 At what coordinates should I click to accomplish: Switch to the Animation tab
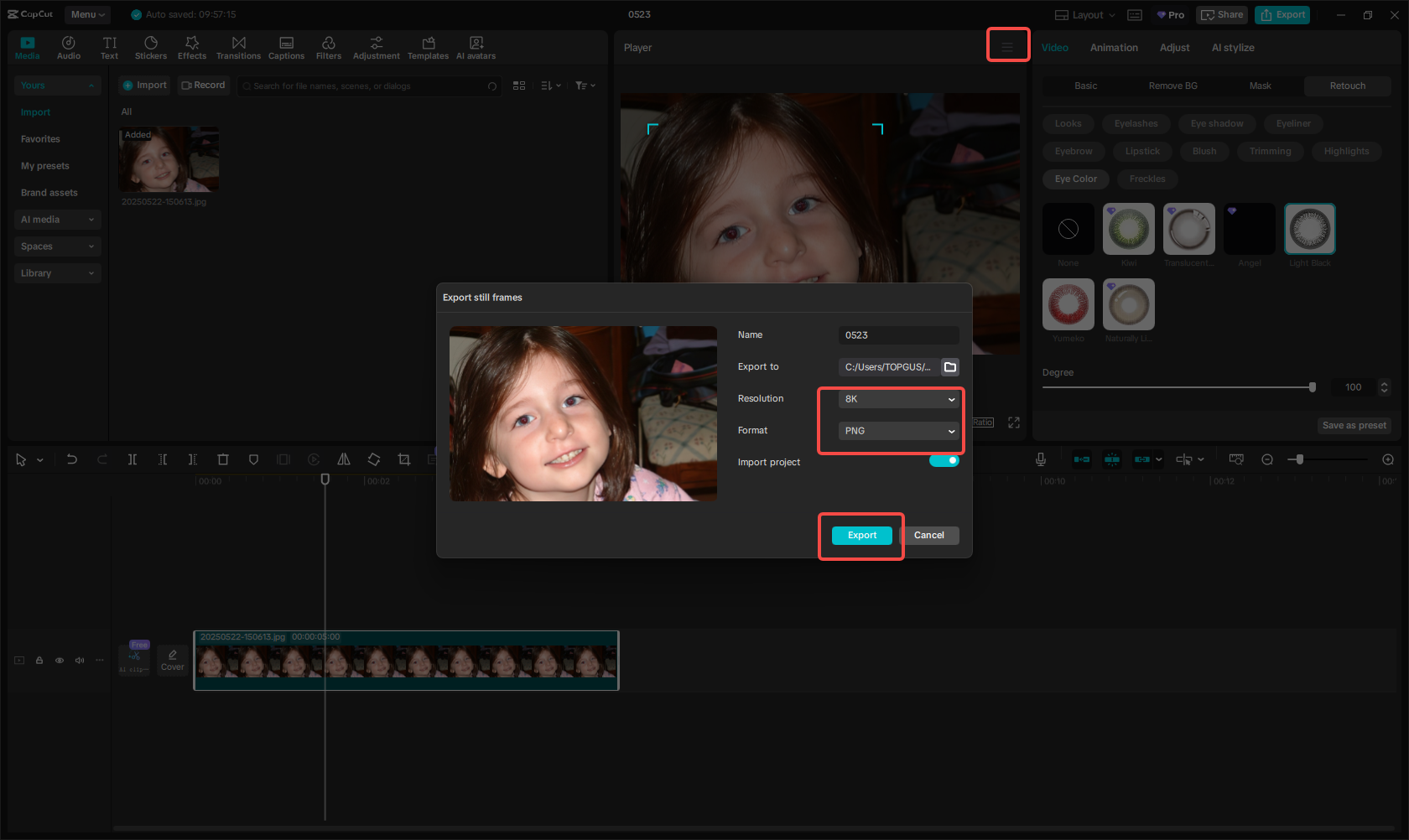[x=1114, y=48]
